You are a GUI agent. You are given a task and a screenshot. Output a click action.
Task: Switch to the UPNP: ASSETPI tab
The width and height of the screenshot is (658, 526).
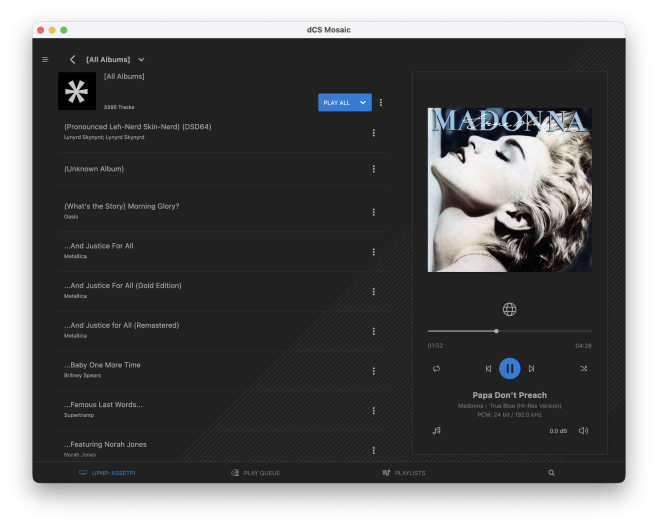[107, 473]
